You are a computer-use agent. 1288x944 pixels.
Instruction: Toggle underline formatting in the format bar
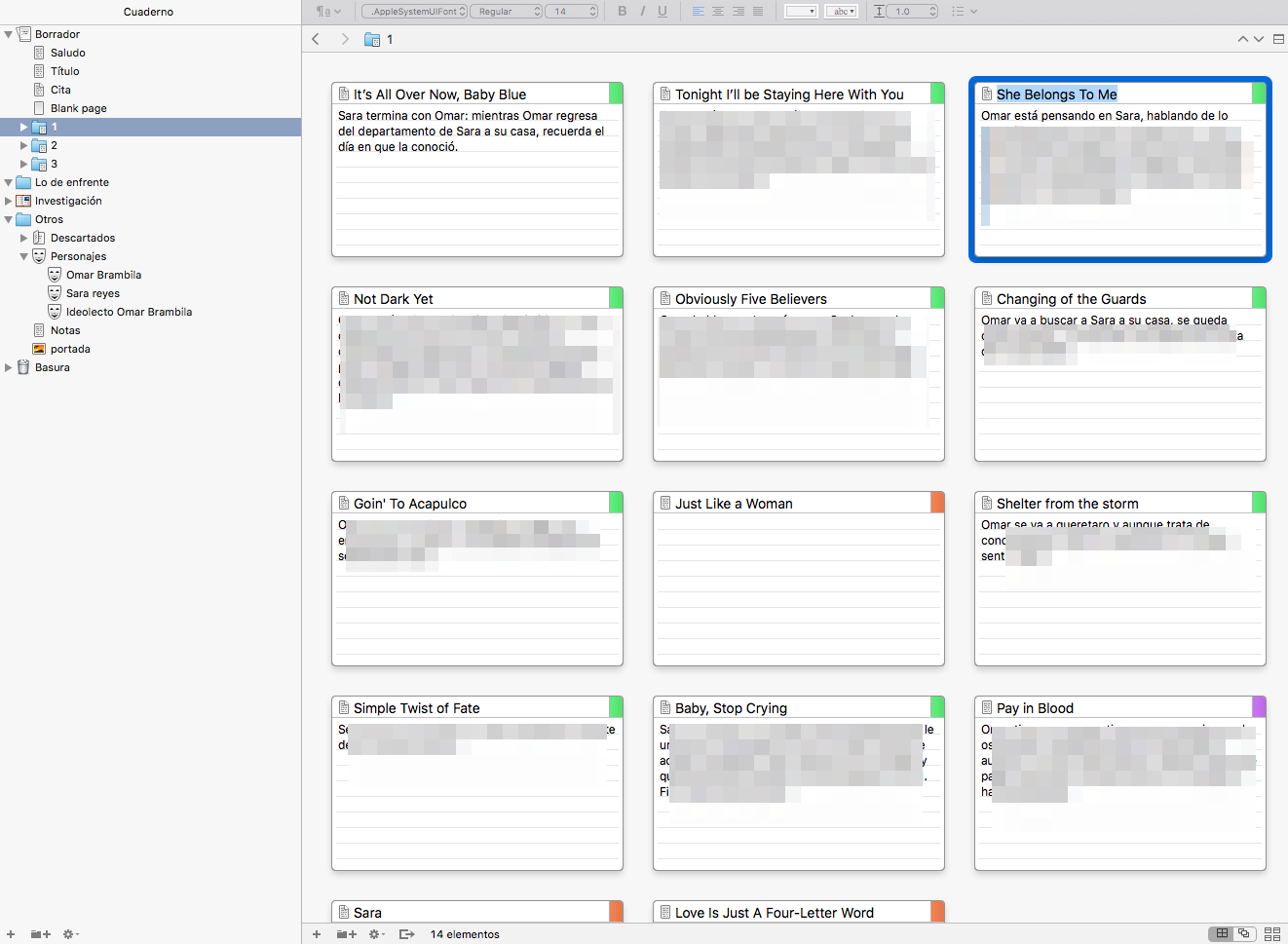coord(663,12)
